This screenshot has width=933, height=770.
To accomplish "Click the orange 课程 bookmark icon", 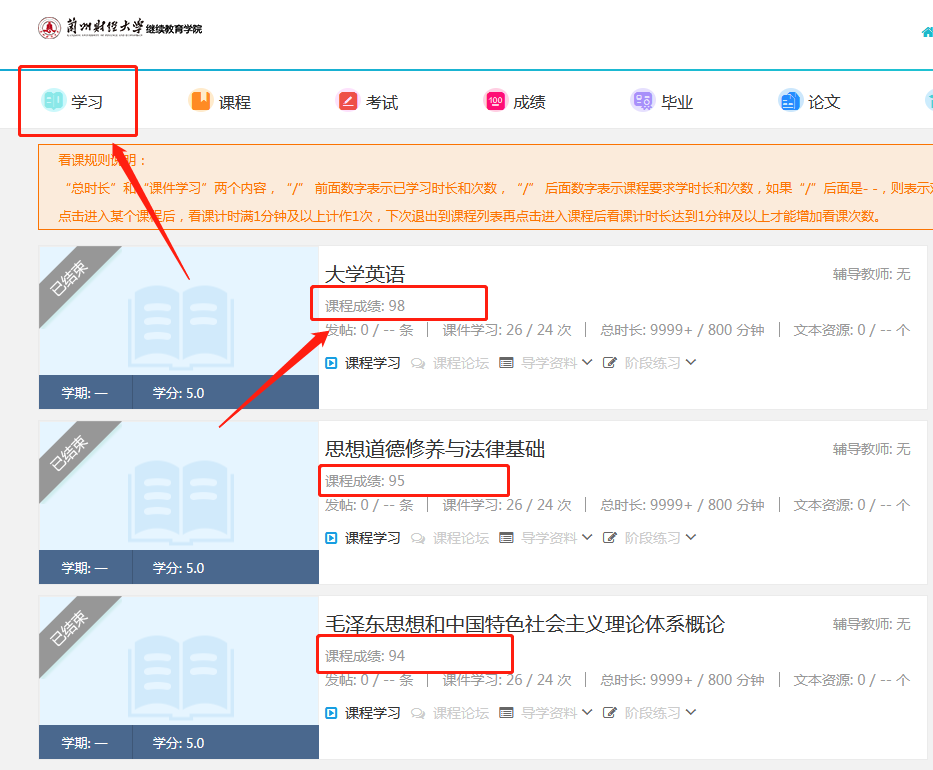I will [x=201, y=100].
